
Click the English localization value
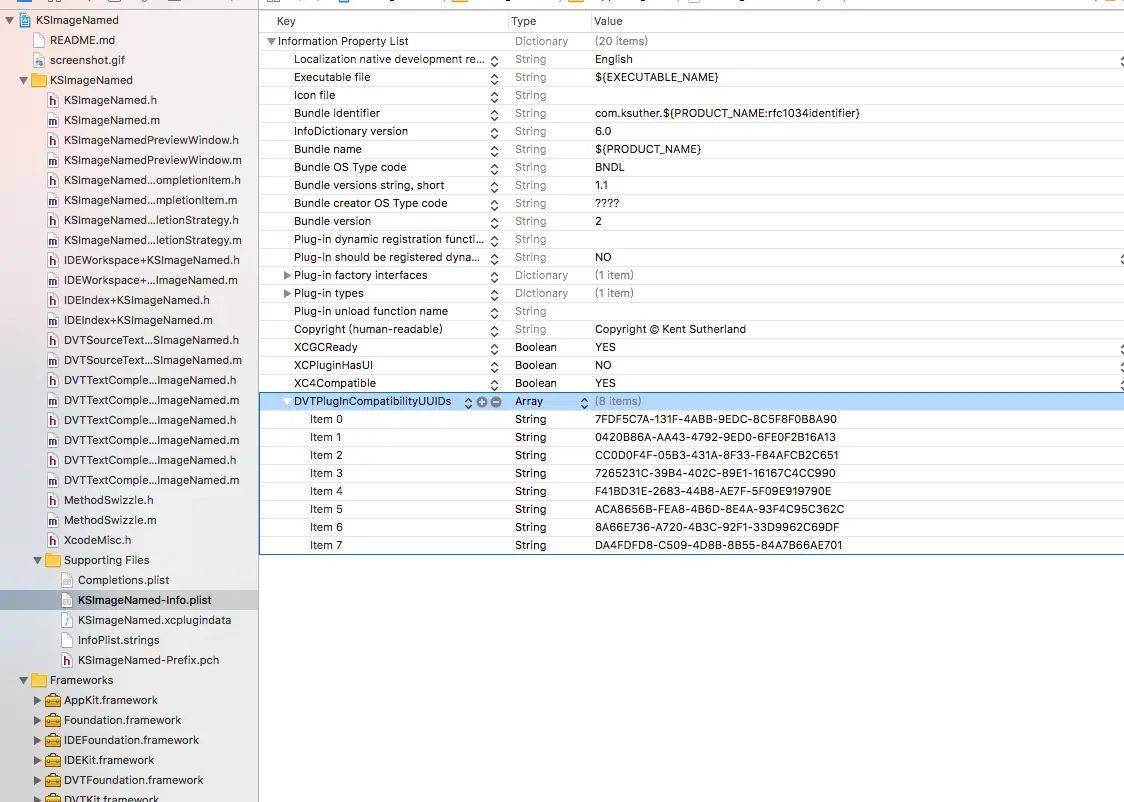[x=614, y=59]
